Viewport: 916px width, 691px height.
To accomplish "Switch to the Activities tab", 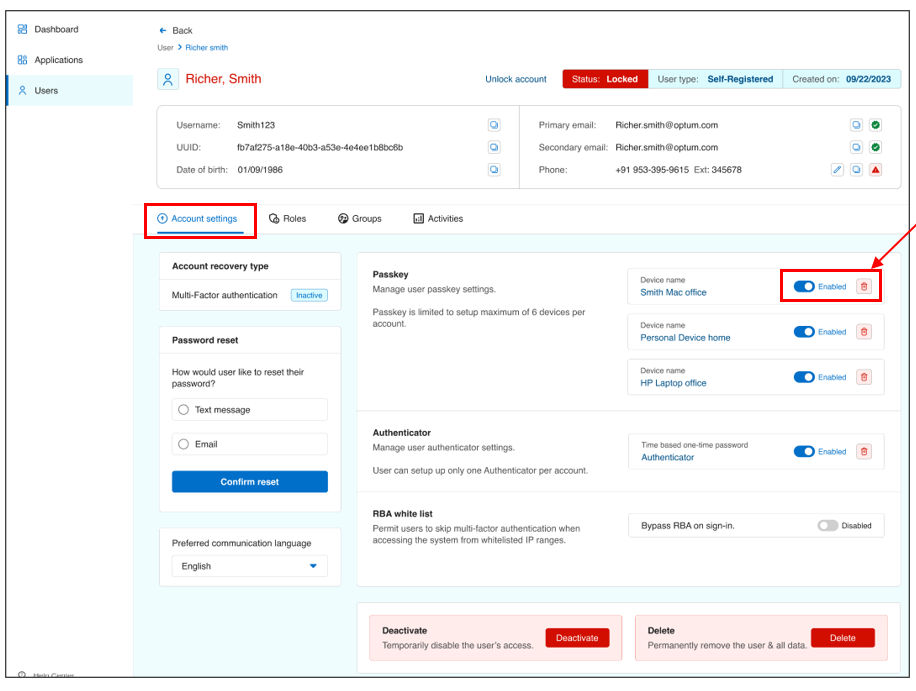I will (x=438, y=218).
